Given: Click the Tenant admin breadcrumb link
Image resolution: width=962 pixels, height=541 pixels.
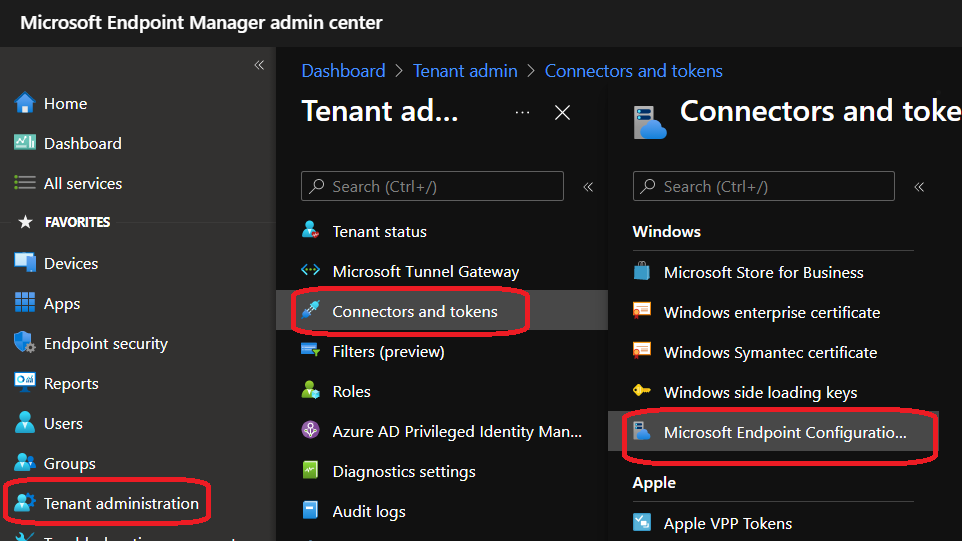Looking at the screenshot, I should [465, 71].
